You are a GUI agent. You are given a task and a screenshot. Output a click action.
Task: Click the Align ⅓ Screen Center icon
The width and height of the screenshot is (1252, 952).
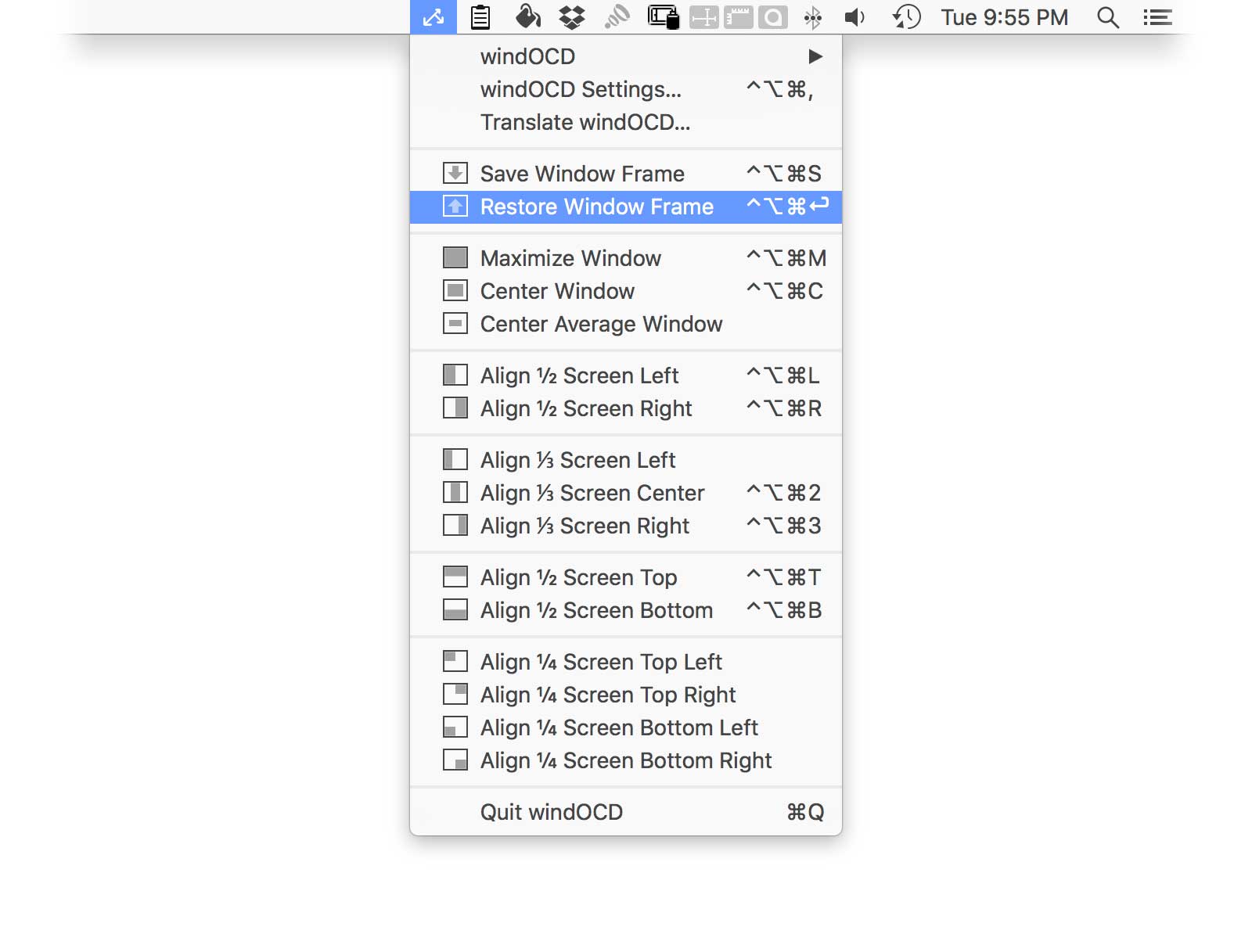coord(455,492)
